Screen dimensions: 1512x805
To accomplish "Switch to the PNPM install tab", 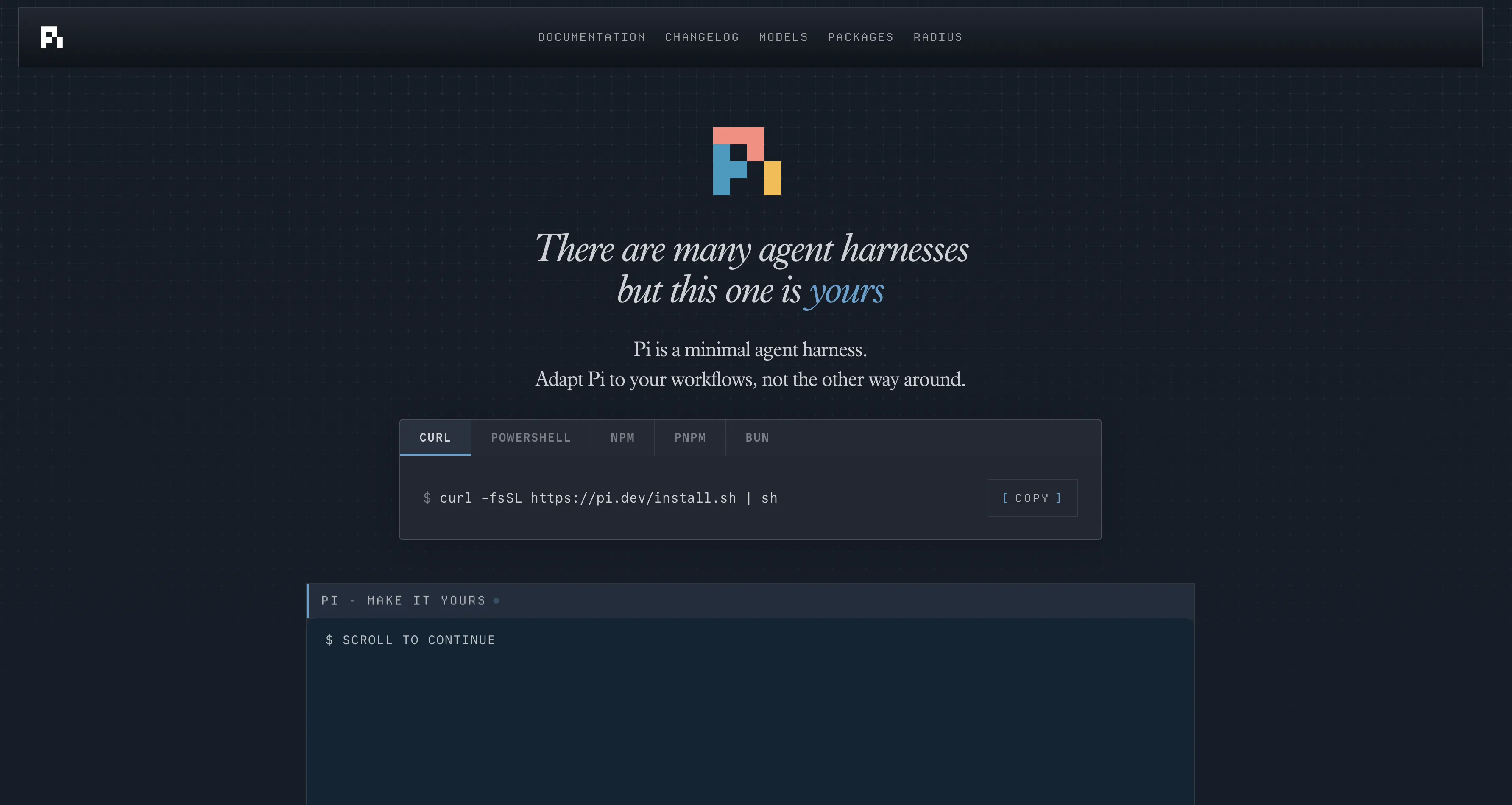I will click(x=690, y=437).
